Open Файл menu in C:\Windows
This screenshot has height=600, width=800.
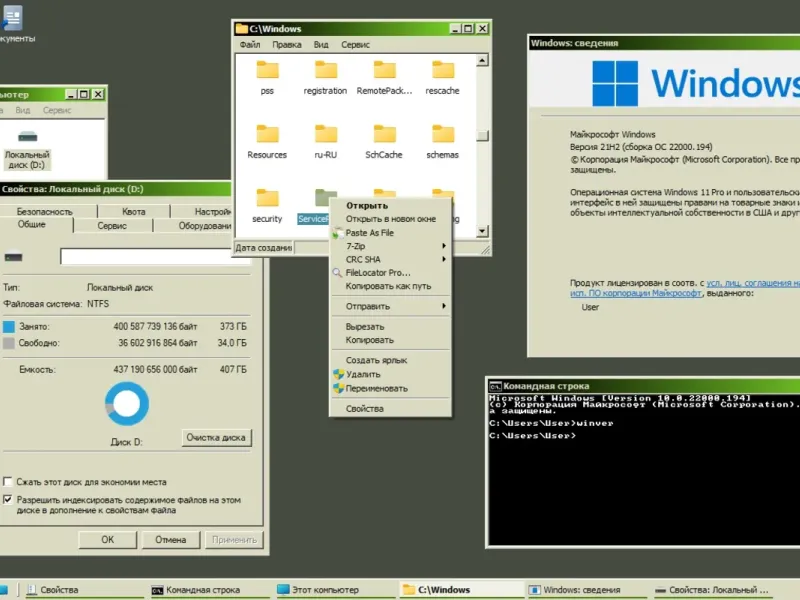(x=250, y=45)
